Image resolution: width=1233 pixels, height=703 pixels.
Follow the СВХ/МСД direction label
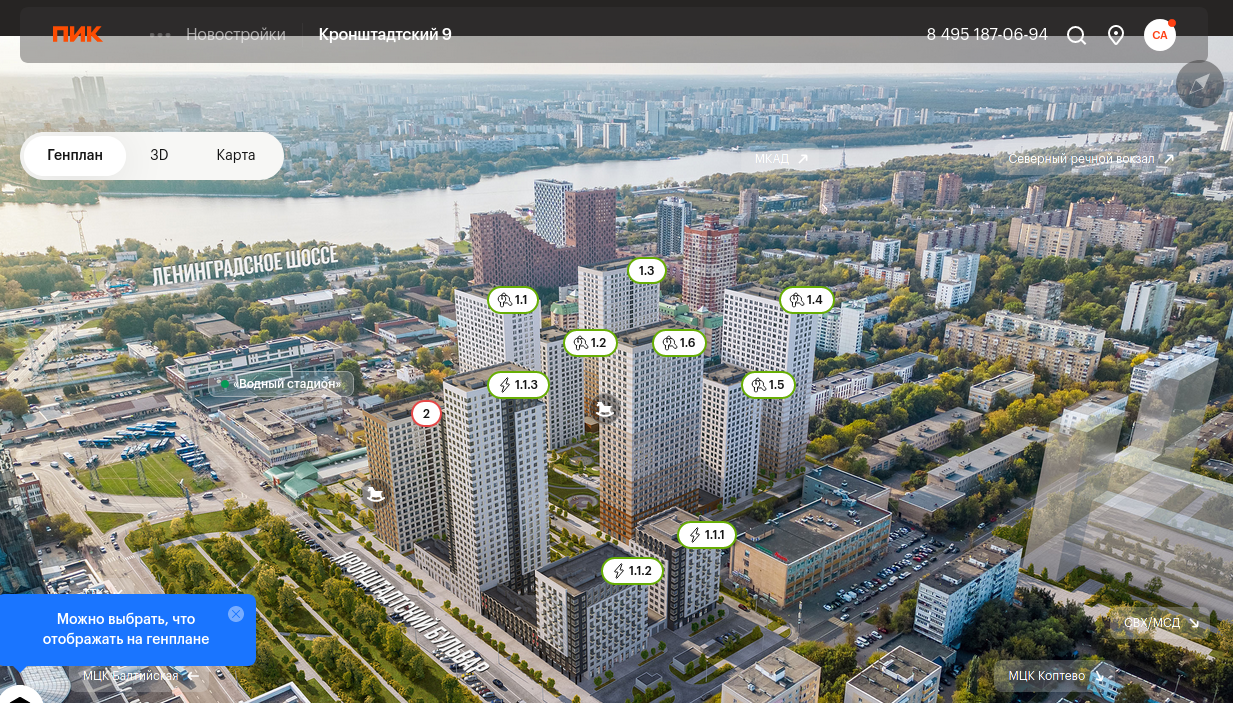pos(1160,623)
